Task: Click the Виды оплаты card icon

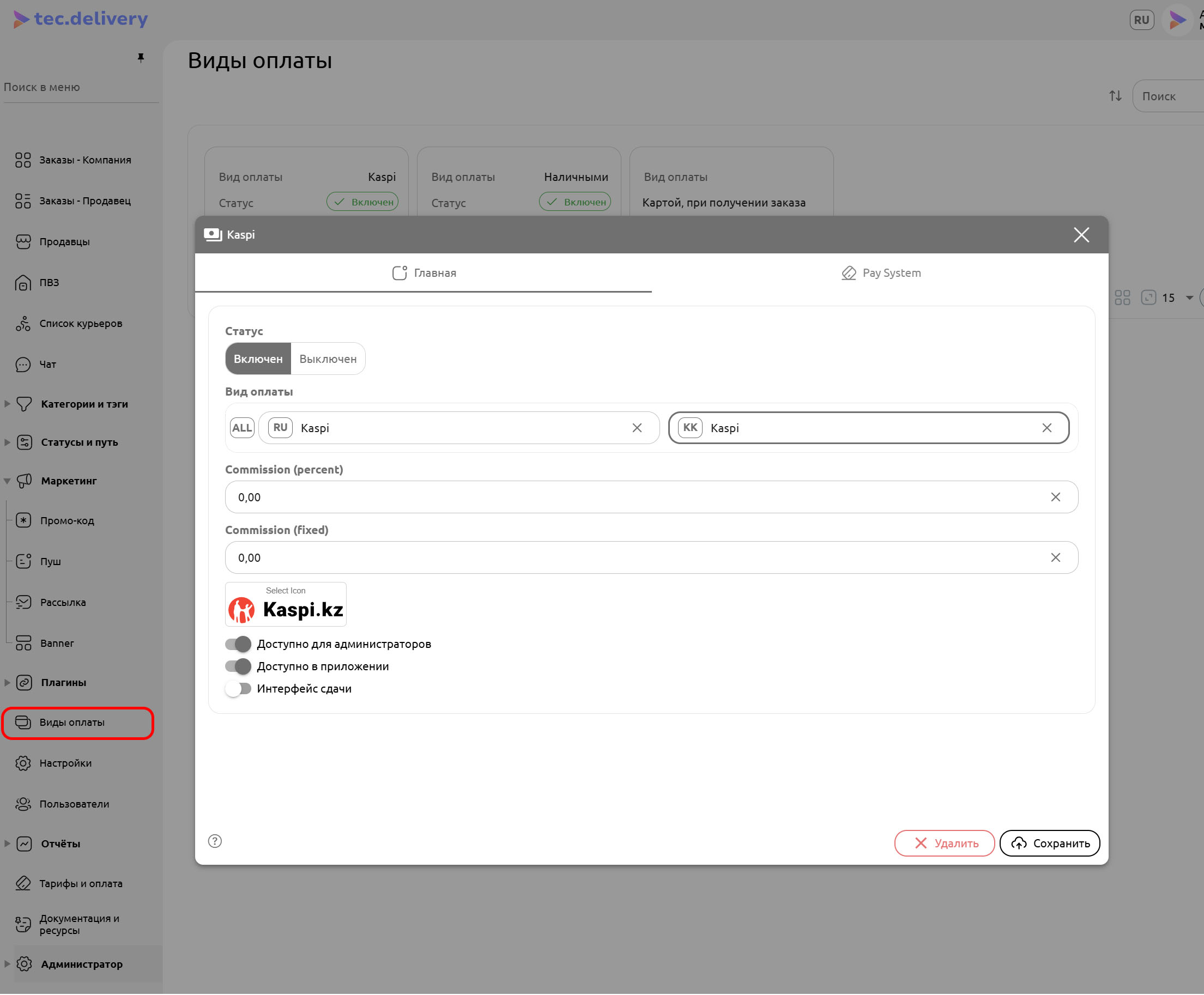Action: [23, 723]
